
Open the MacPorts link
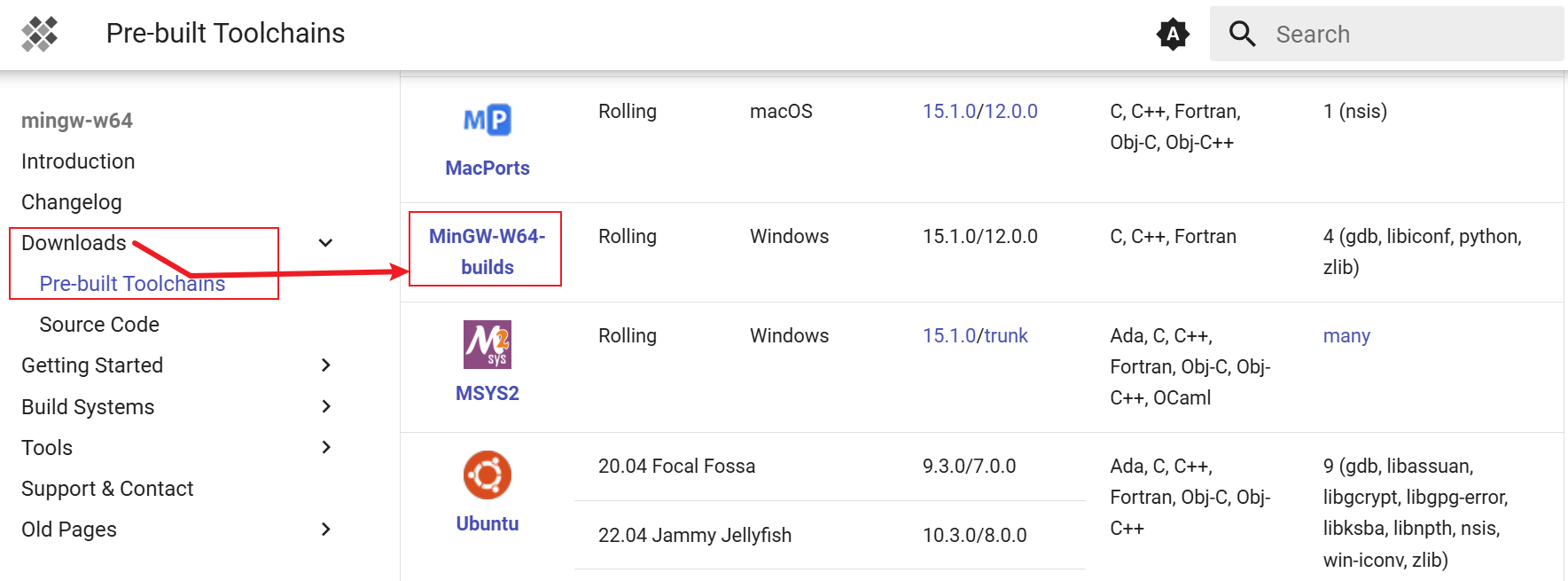[488, 168]
